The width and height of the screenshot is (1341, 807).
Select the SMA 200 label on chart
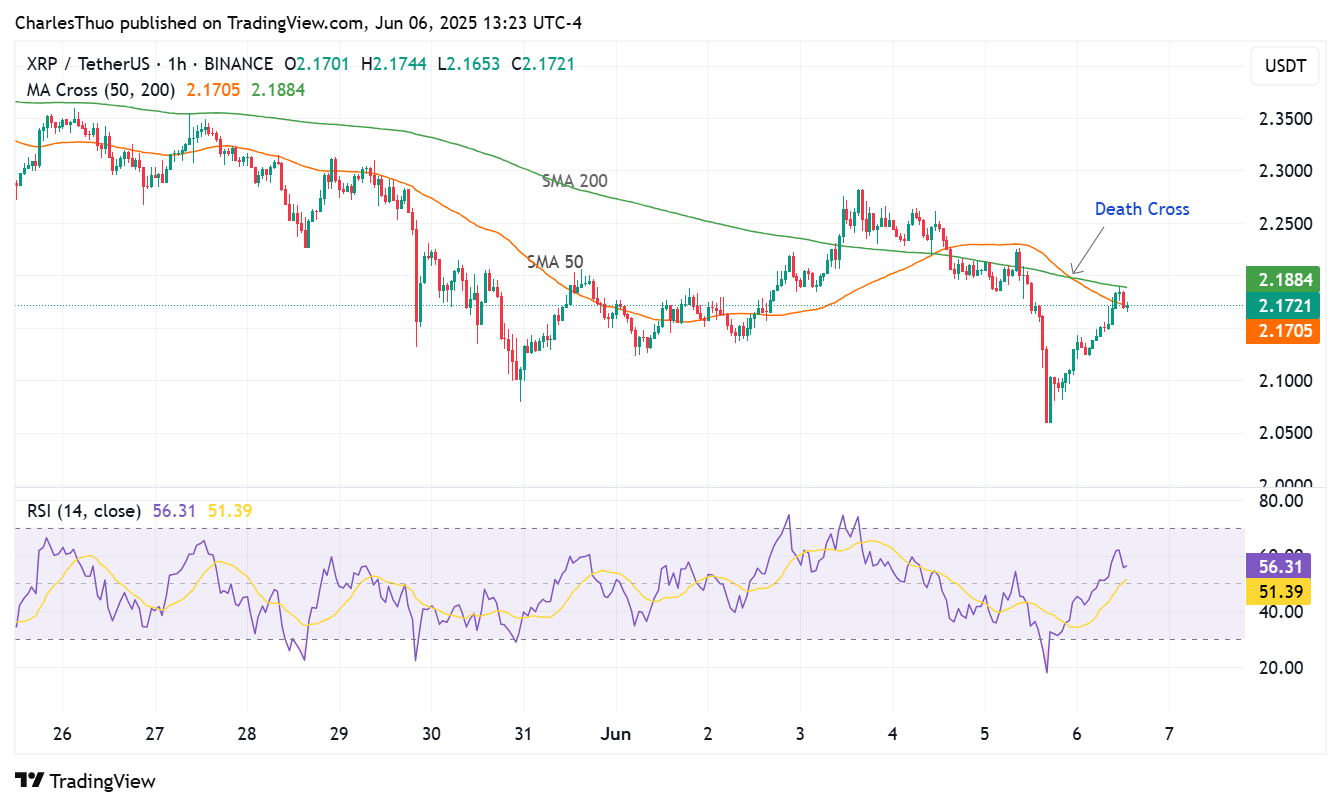574,181
